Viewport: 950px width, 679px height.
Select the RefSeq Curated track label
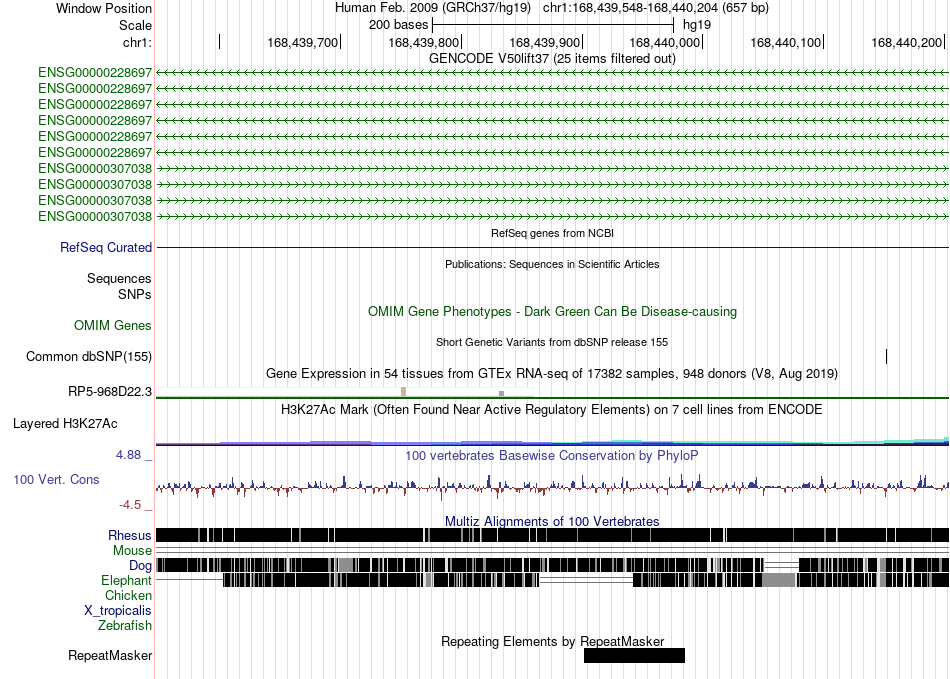[x=106, y=247]
